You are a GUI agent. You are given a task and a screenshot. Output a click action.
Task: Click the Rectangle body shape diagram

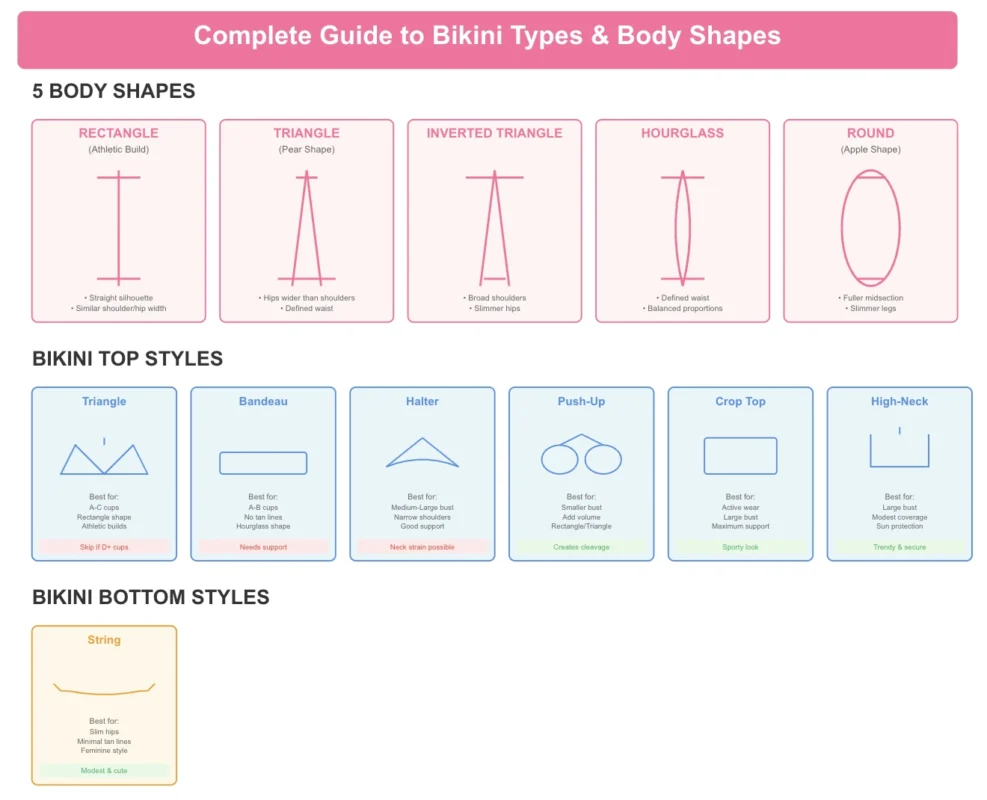click(118, 228)
